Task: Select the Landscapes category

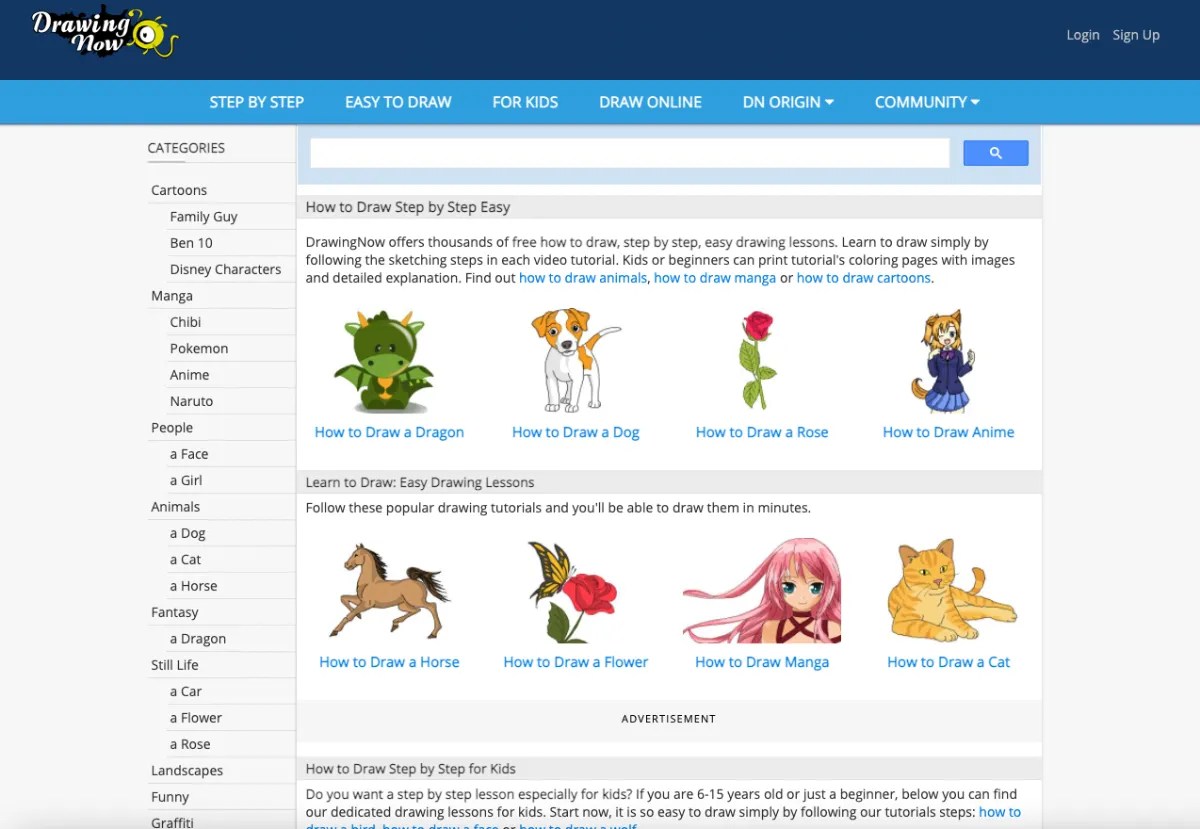Action: click(187, 770)
